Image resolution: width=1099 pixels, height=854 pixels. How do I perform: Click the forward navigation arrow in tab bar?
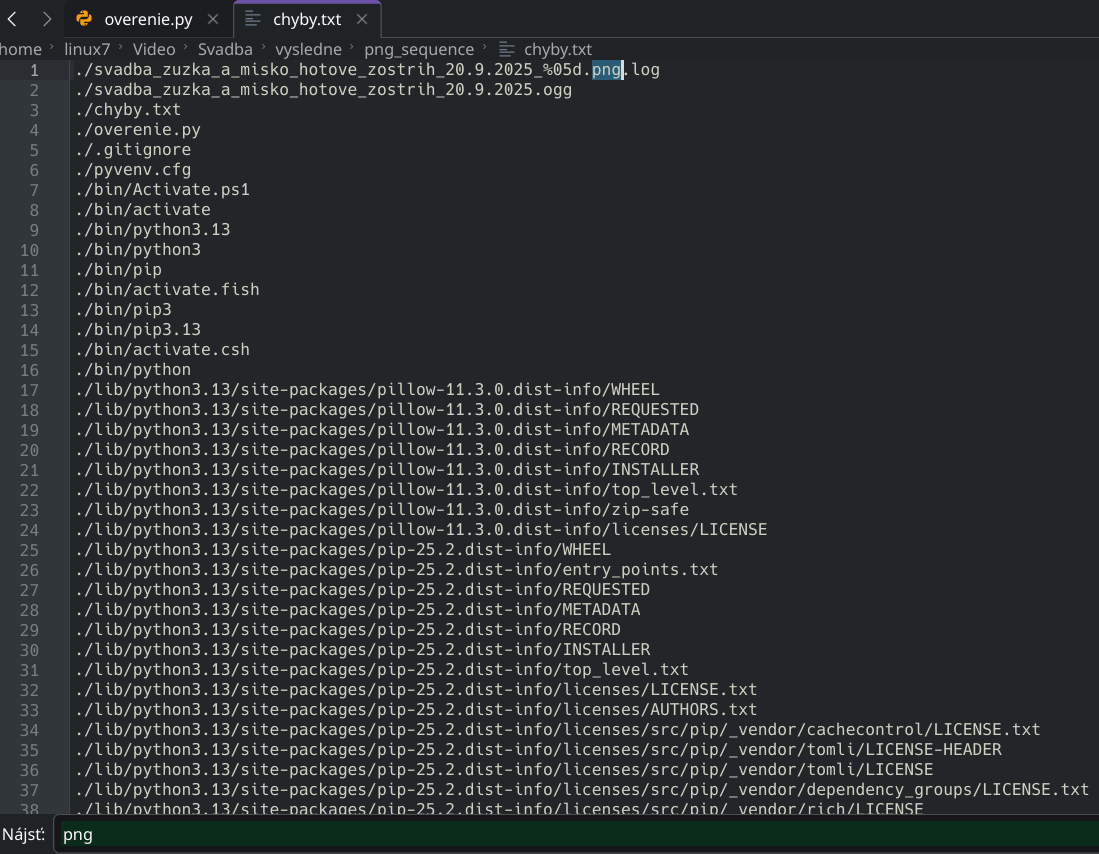[x=46, y=19]
